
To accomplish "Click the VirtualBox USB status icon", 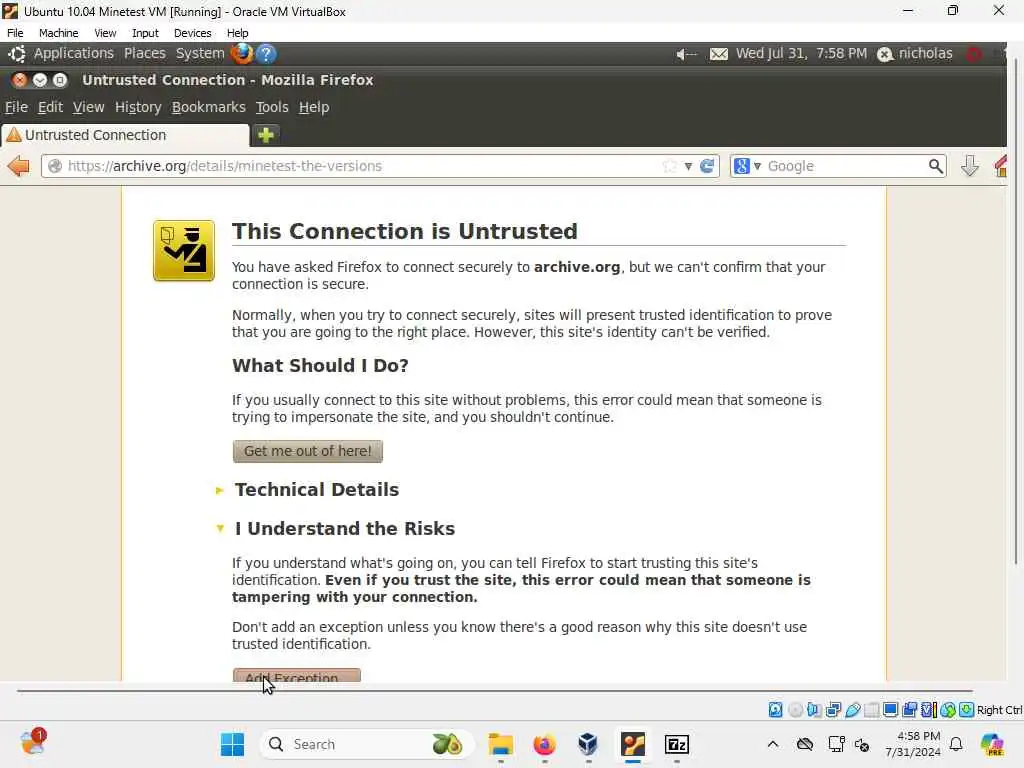I will click(852, 710).
